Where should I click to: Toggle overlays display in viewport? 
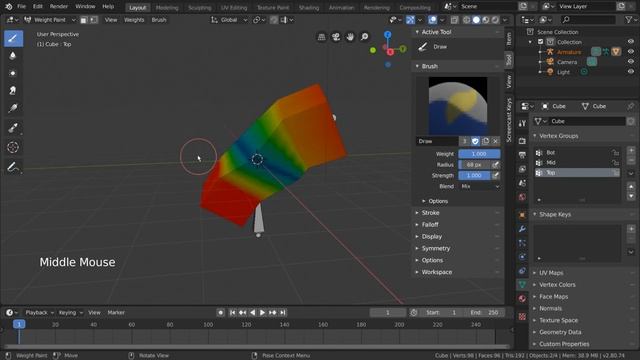tap(432, 20)
